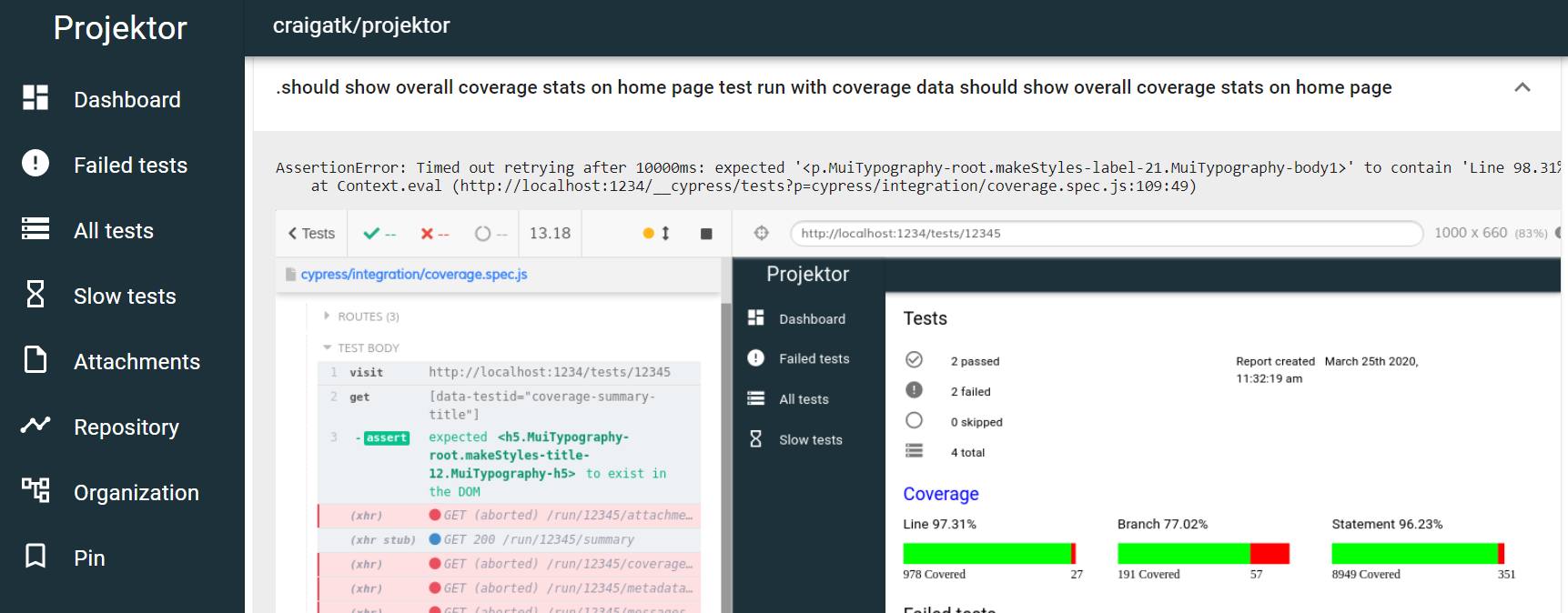1568x613 pixels.
Task: Click the assert command row
Action: [509, 464]
